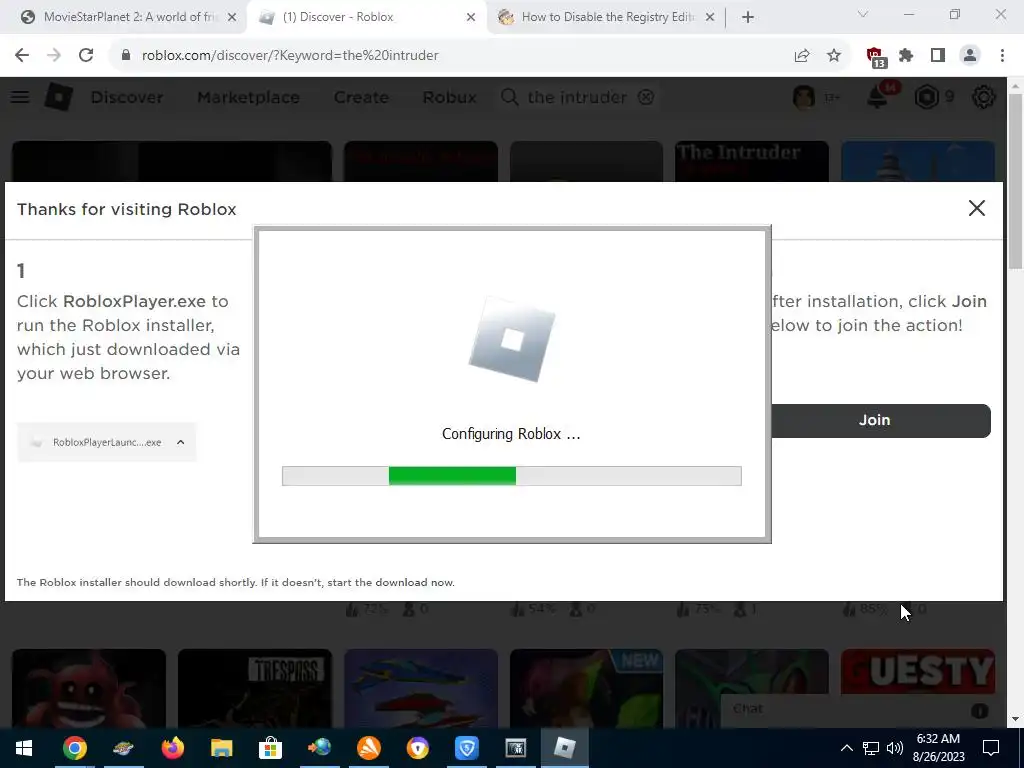Open The Intruder game thumbnail

pyautogui.click(x=752, y=161)
